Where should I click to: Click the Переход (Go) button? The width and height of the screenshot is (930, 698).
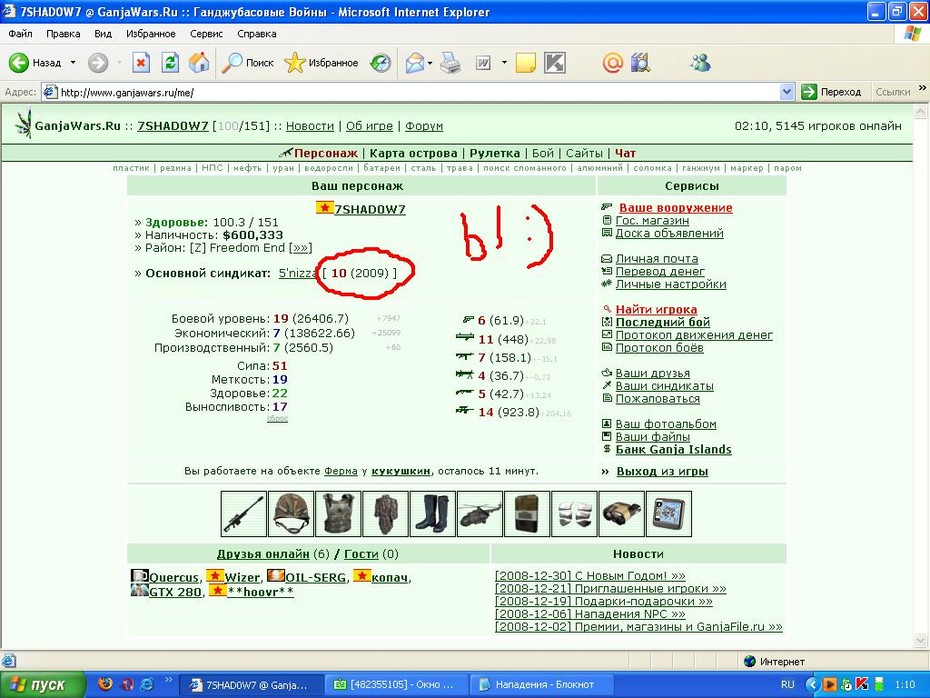(832, 92)
